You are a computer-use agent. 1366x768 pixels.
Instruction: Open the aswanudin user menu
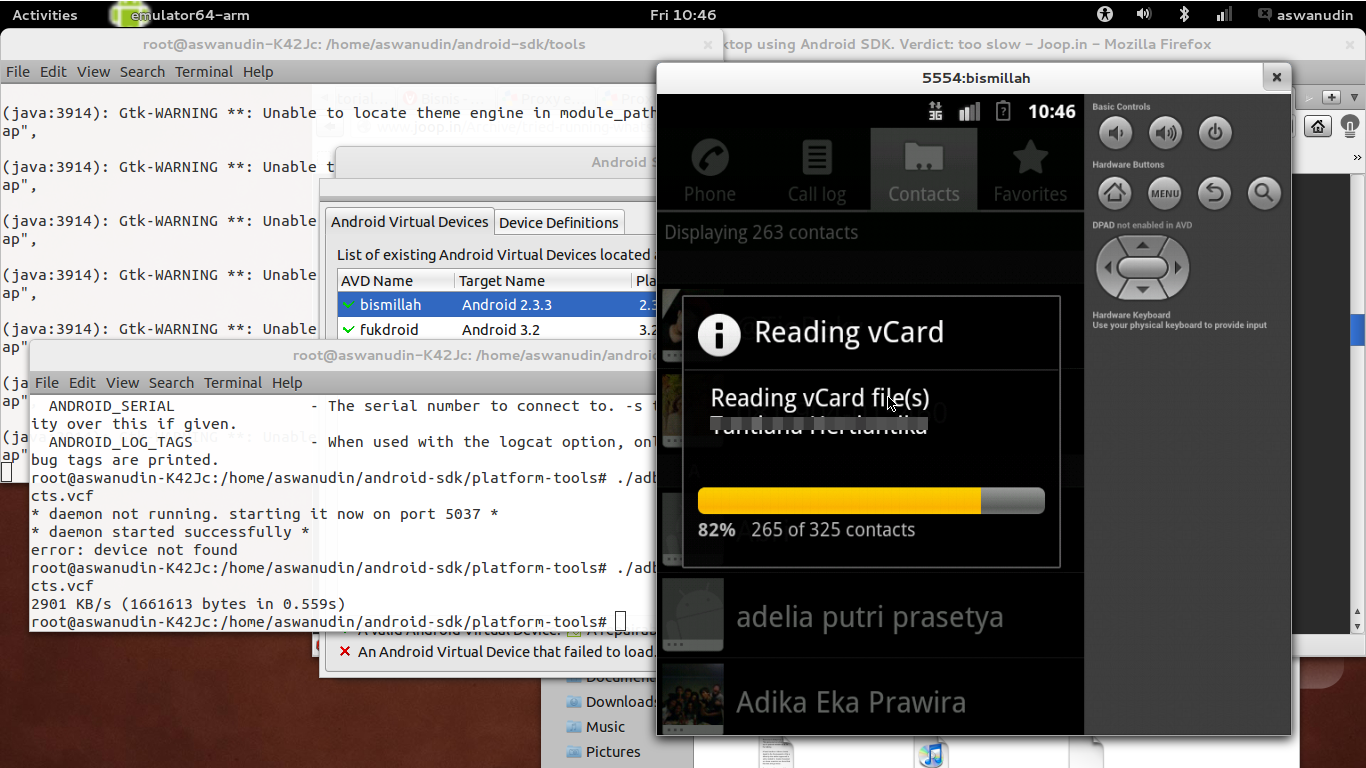tap(1307, 15)
